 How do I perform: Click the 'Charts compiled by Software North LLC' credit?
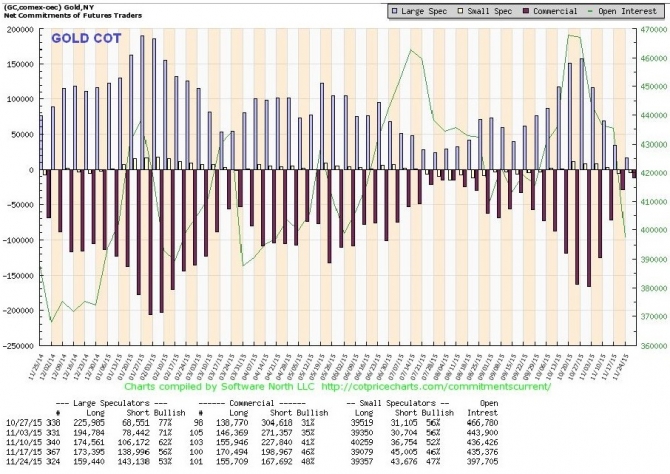pos(219,386)
